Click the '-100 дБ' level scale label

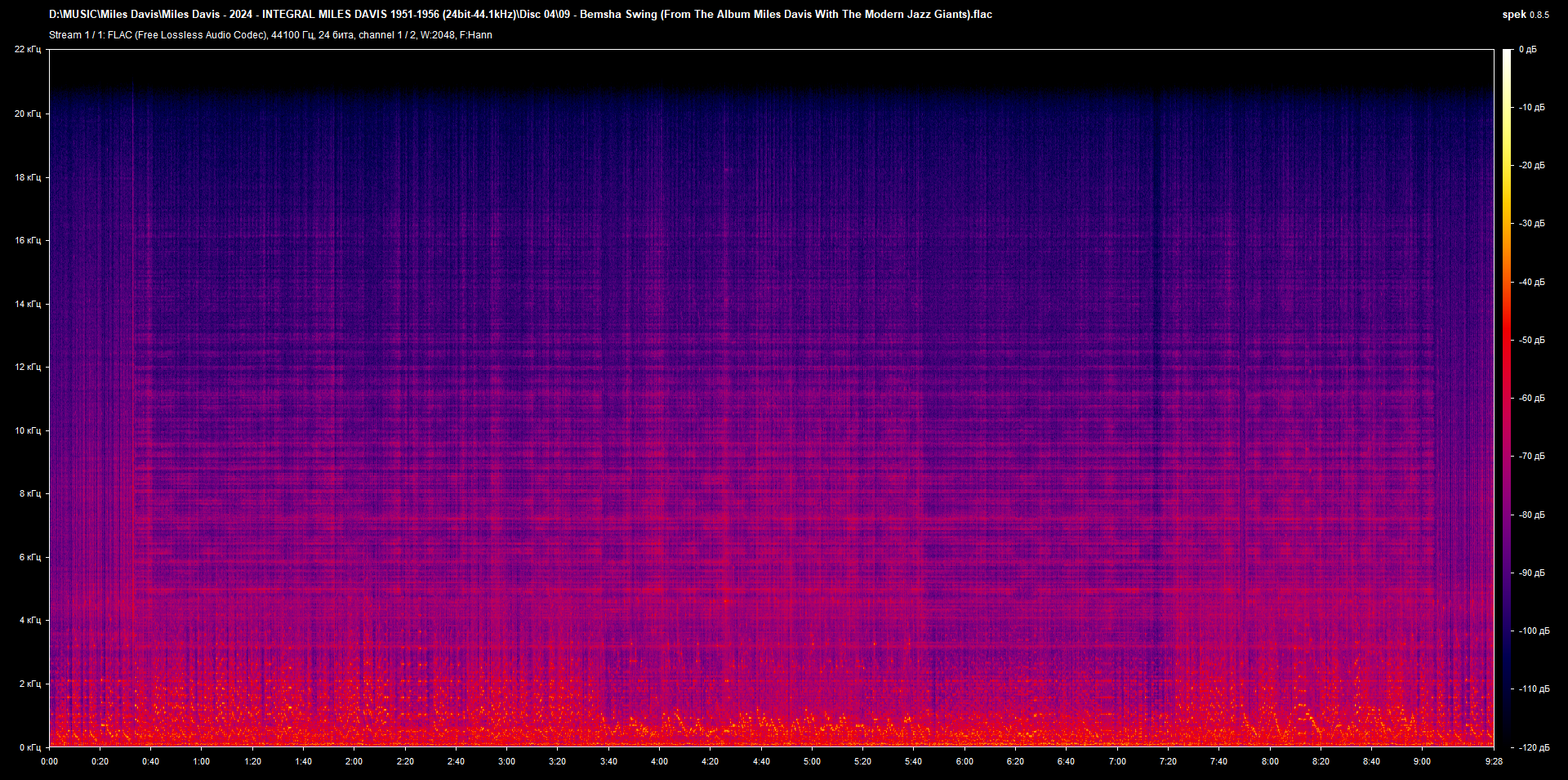coord(1533,631)
